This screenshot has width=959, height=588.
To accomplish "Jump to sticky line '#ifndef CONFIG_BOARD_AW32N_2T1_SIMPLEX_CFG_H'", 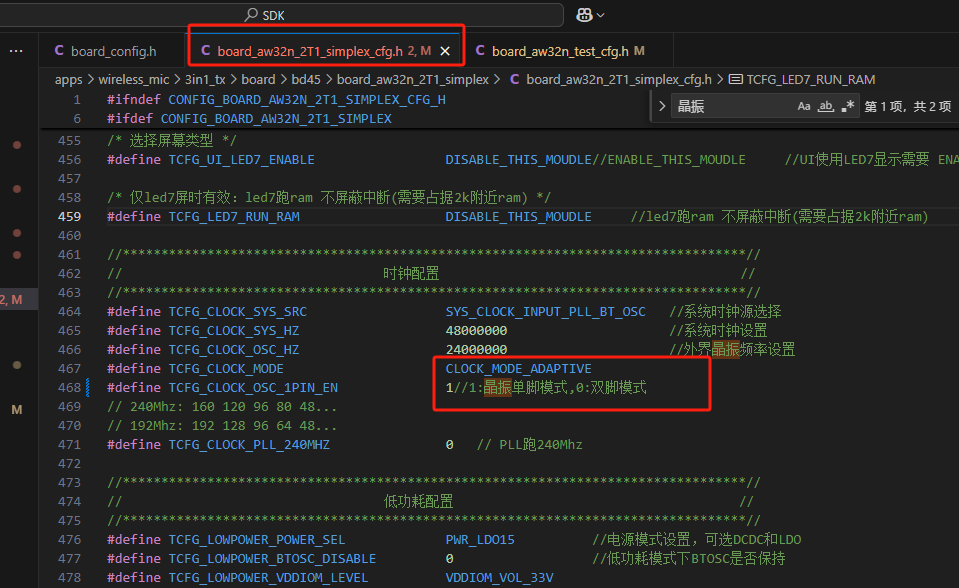I will [276, 100].
